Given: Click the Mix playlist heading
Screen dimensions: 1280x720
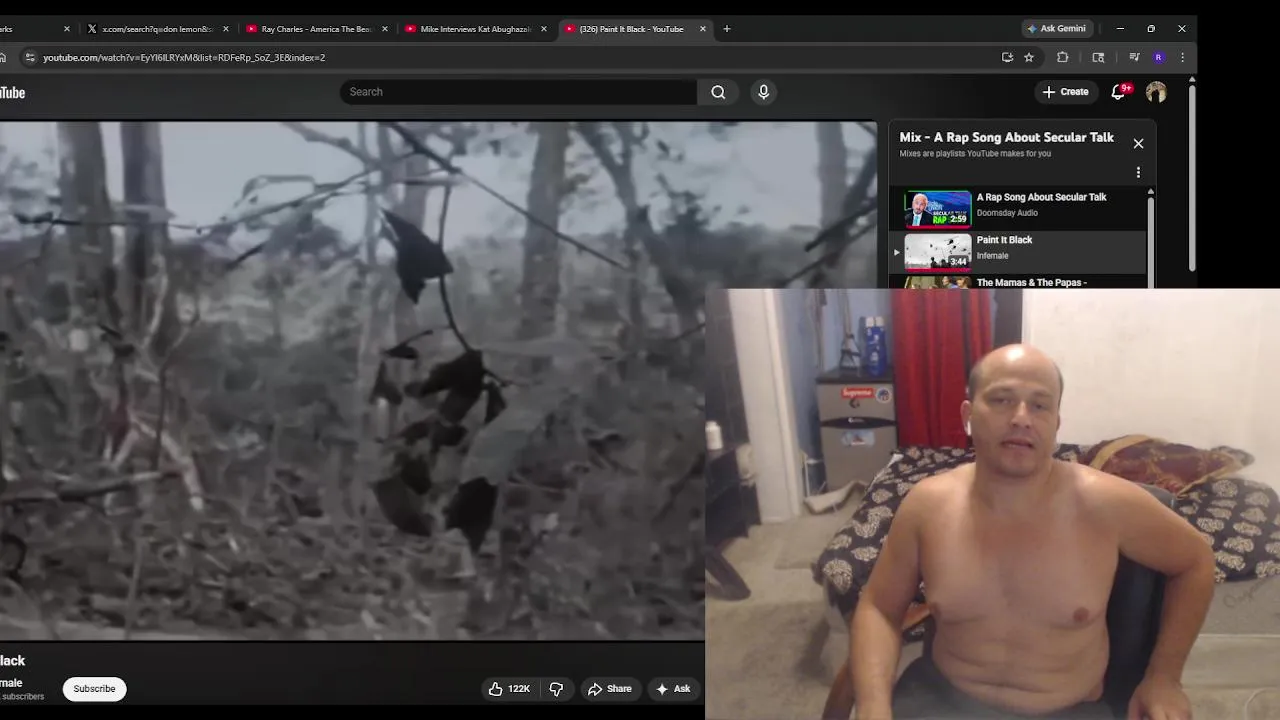Looking at the screenshot, I should [1006, 138].
